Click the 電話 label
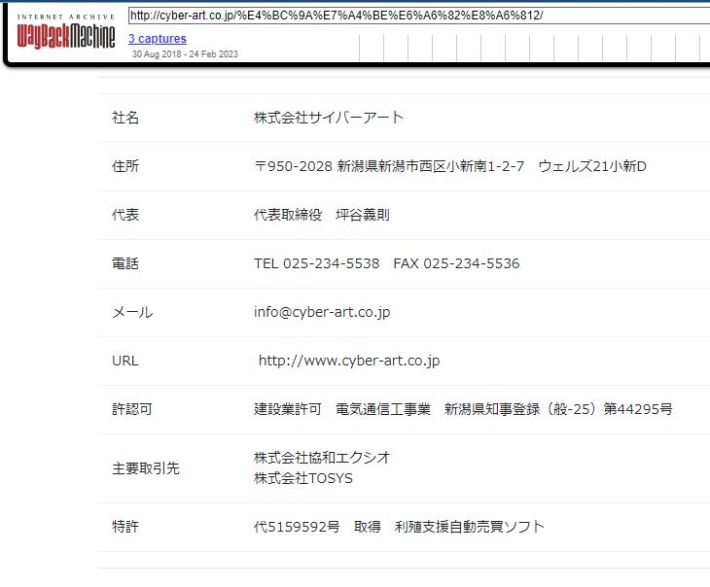710x587 pixels. coord(125,263)
